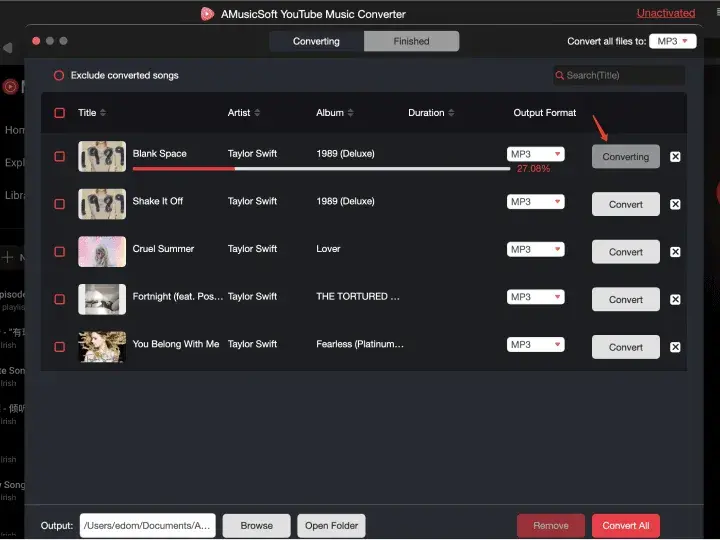Click Fearless (Platinum album cell
This screenshot has width=720, height=540.
pyautogui.click(x=360, y=344)
